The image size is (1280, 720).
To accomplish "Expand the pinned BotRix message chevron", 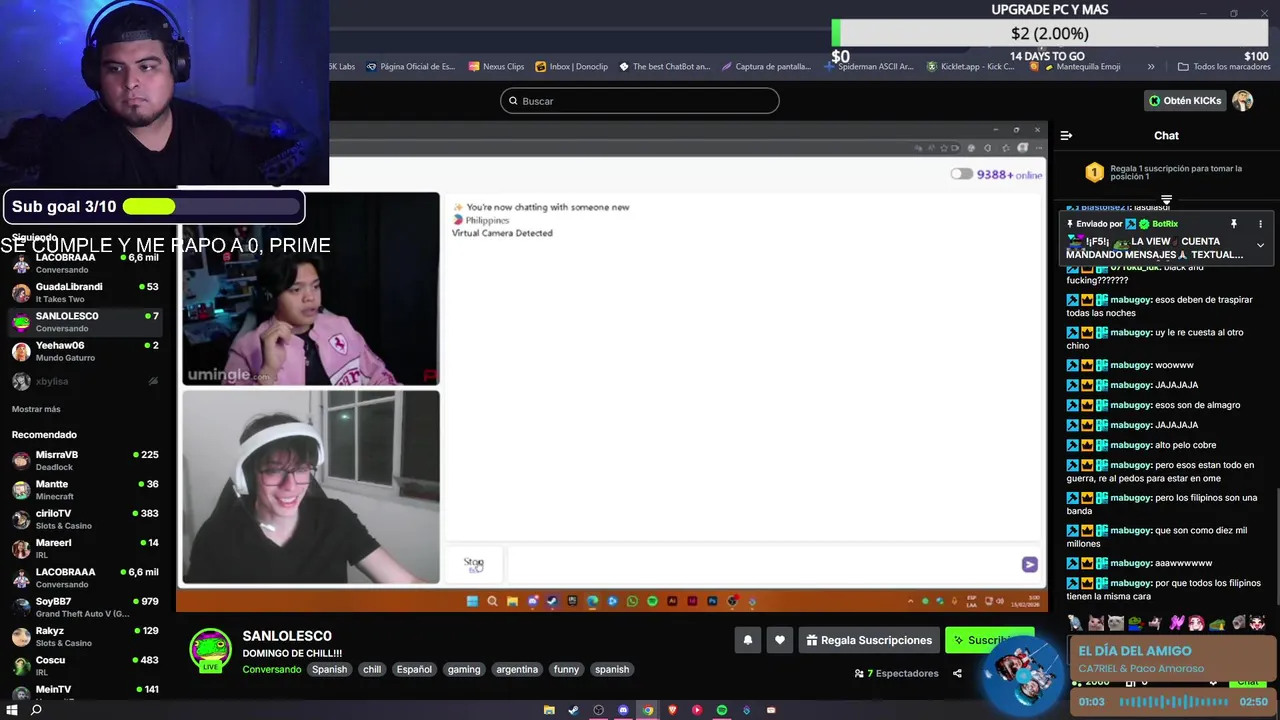I will [x=1260, y=245].
